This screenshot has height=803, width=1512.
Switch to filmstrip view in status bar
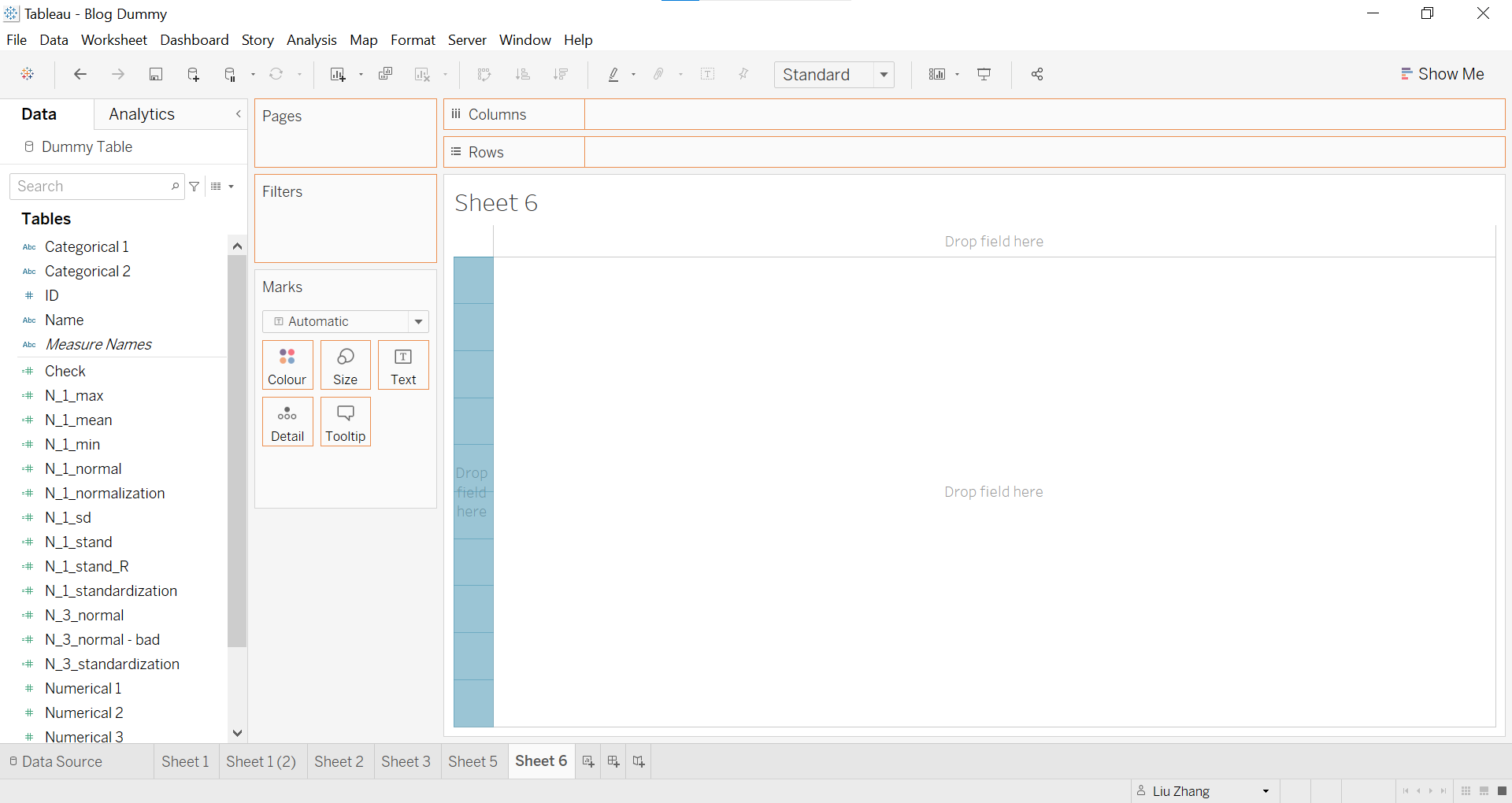[1484, 791]
